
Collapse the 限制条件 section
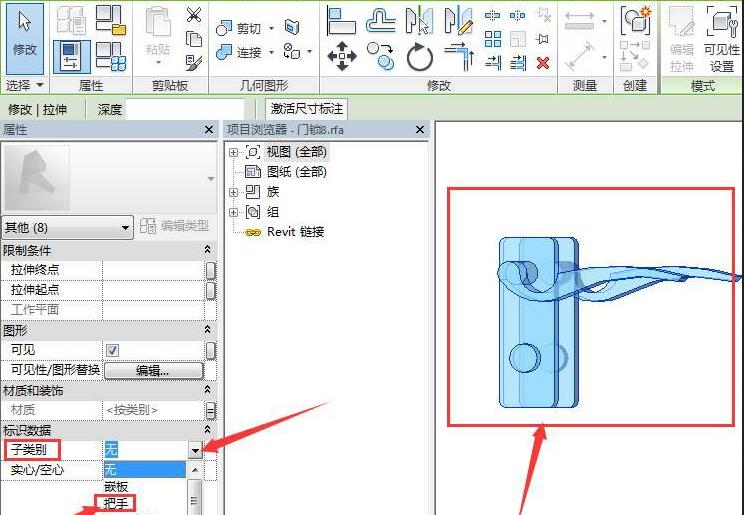click(x=207, y=249)
